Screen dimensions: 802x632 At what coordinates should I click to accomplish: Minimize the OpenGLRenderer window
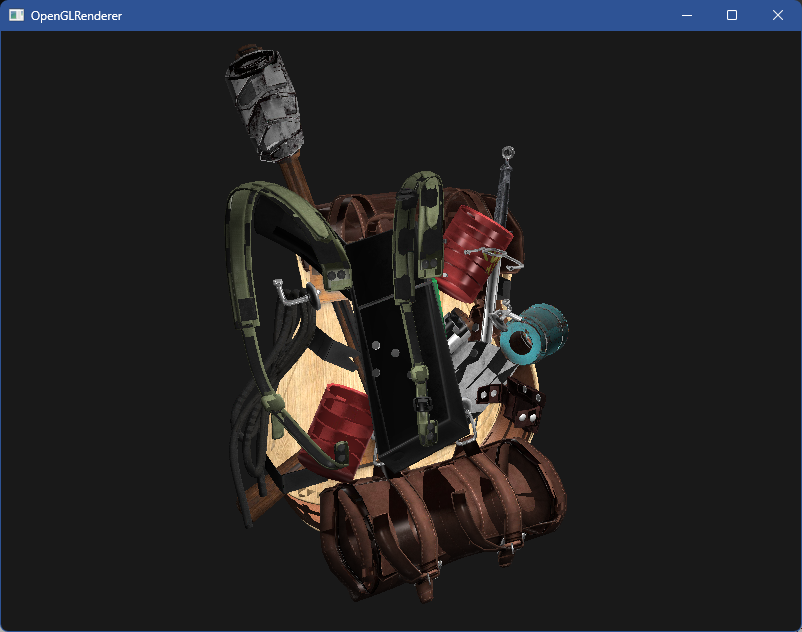point(687,15)
